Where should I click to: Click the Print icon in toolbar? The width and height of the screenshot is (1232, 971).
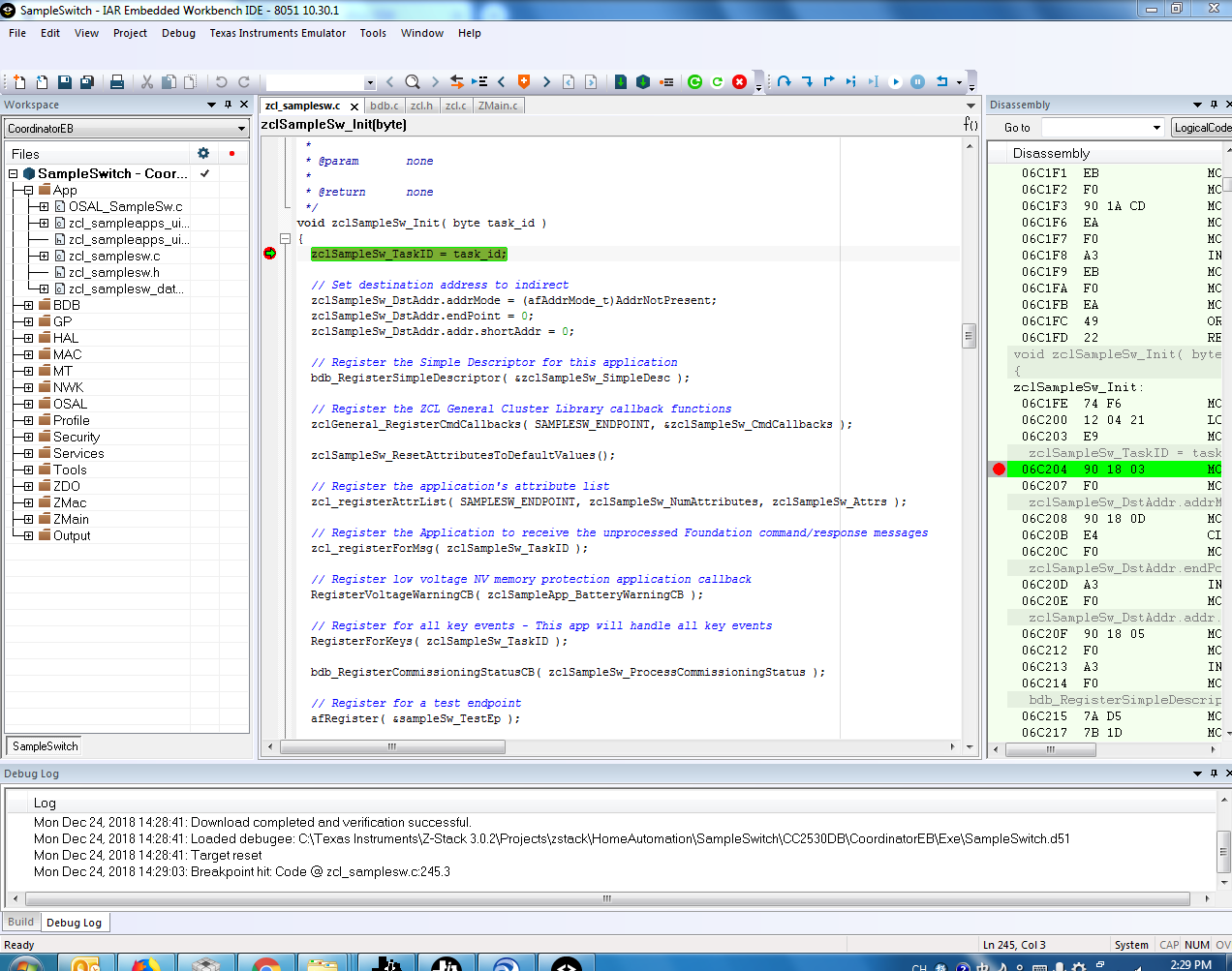point(117,82)
